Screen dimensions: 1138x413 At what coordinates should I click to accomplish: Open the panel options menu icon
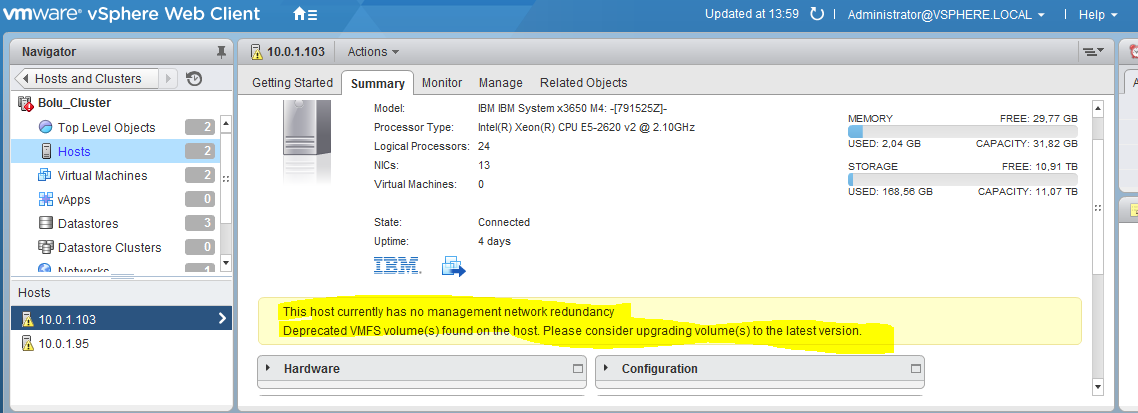1093,51
